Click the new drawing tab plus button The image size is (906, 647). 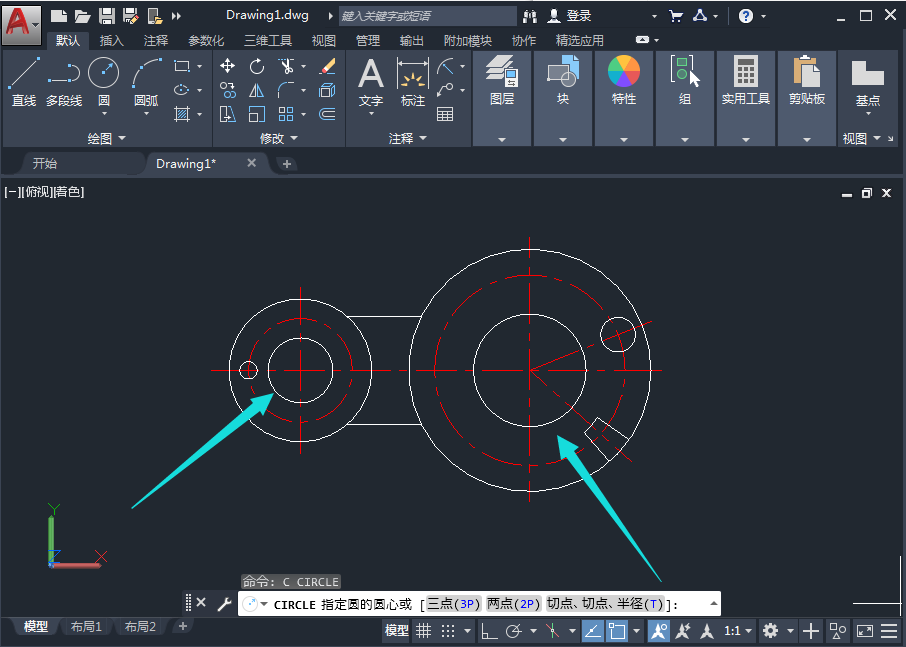(287, 164)
